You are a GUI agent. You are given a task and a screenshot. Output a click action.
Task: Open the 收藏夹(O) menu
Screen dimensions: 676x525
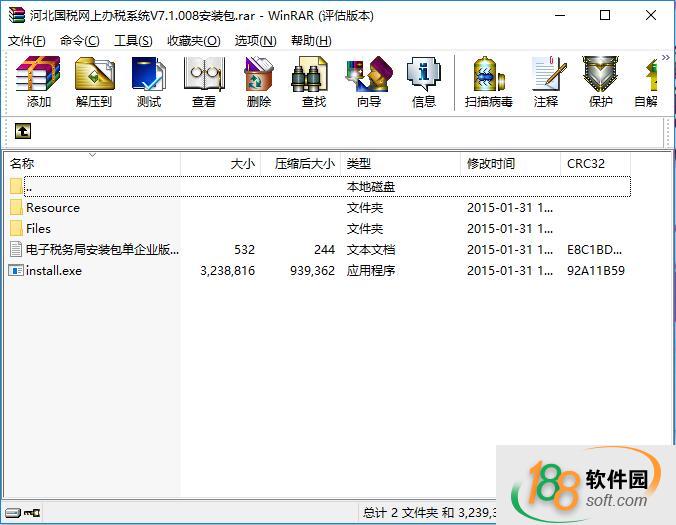click(x=193, y=41)
